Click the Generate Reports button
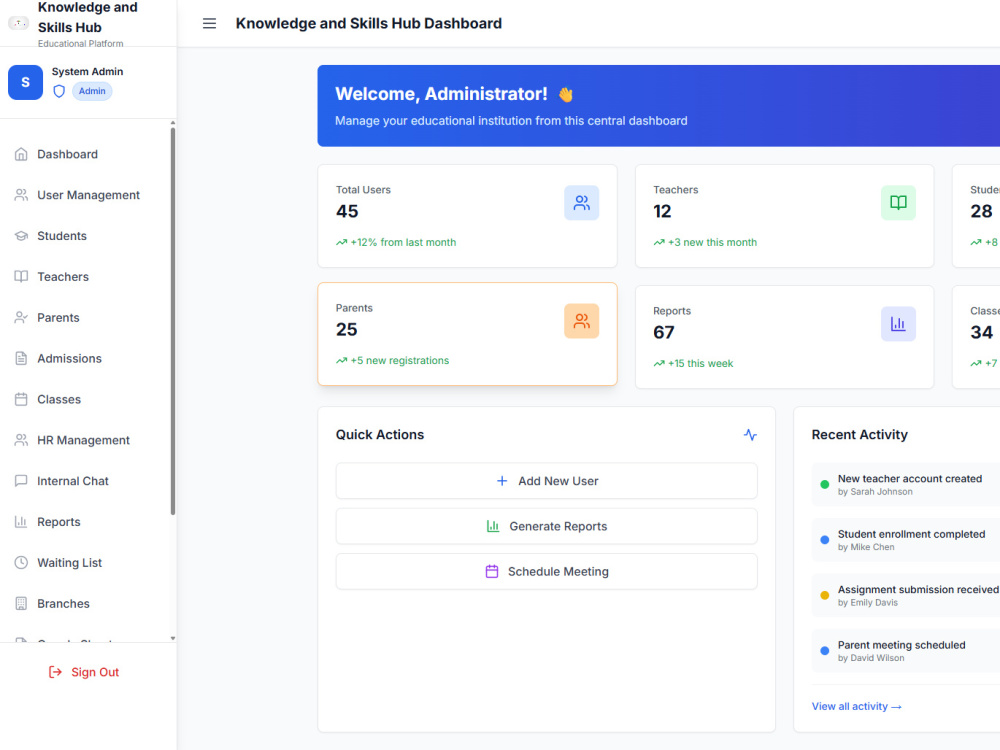Screen dimensions: 1000x750 click(x=547, y=526)
